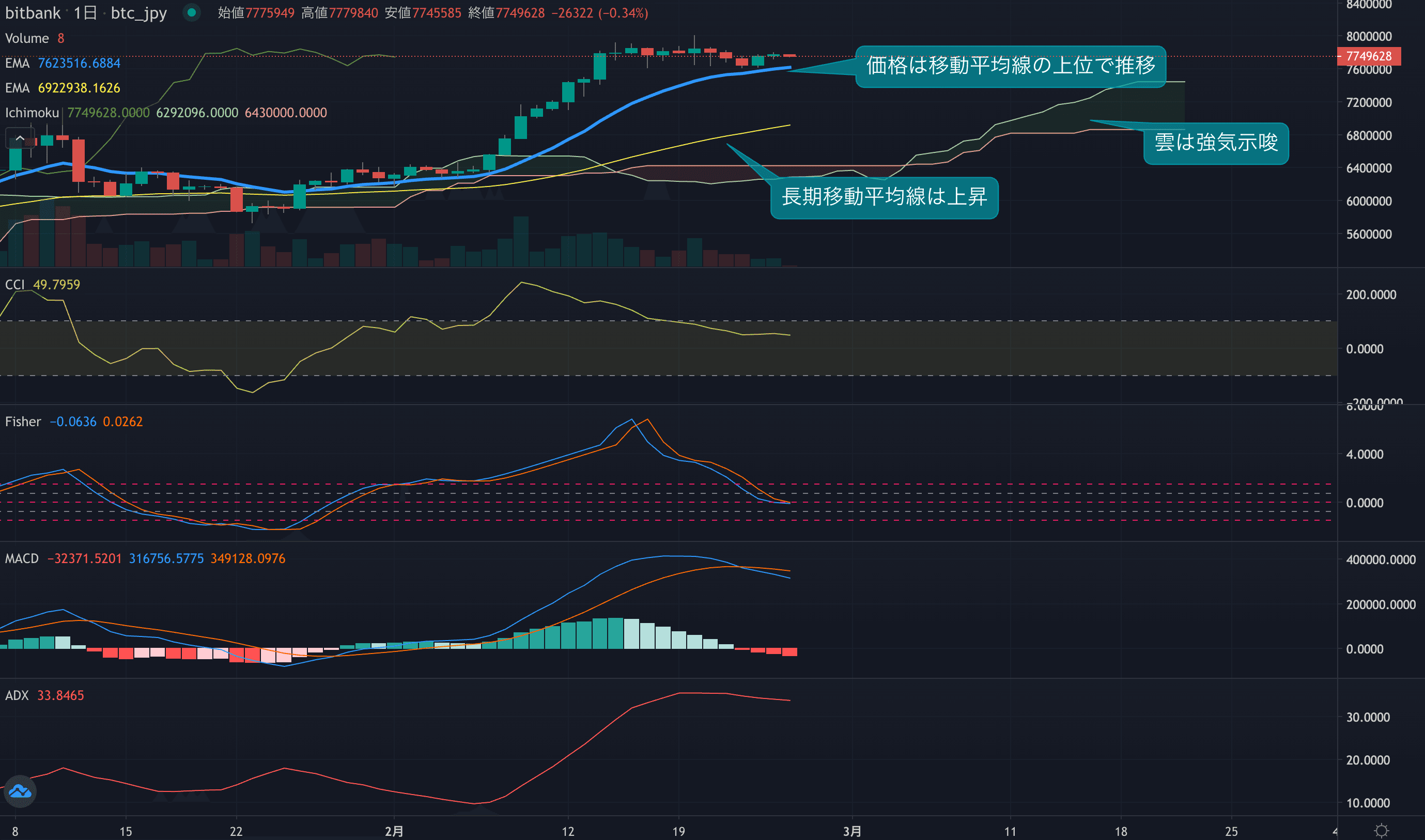Click the ADX indicator label
The height and width of the screenshot is (840, 1425).
(17, 696)
